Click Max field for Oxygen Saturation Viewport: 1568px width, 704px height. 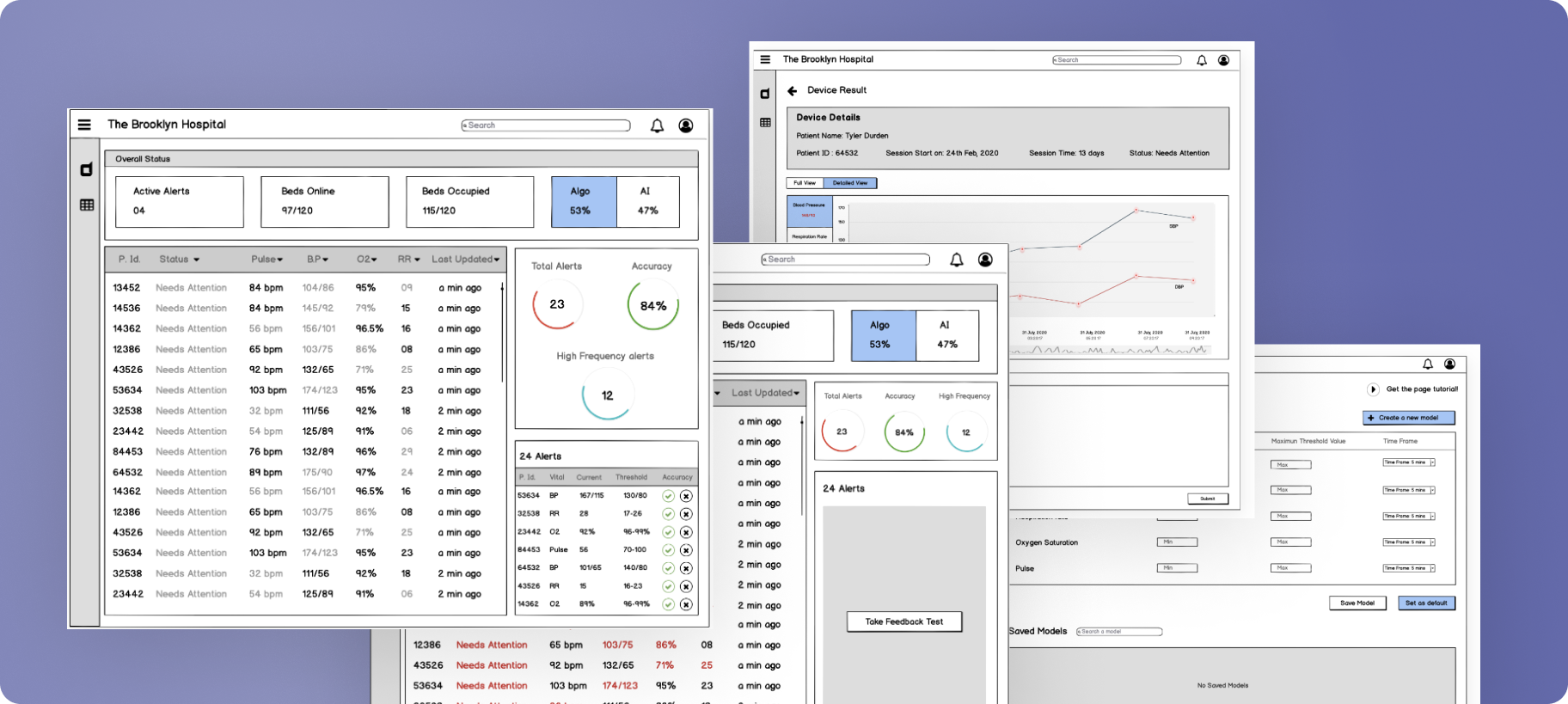(x=1290, y=542)
